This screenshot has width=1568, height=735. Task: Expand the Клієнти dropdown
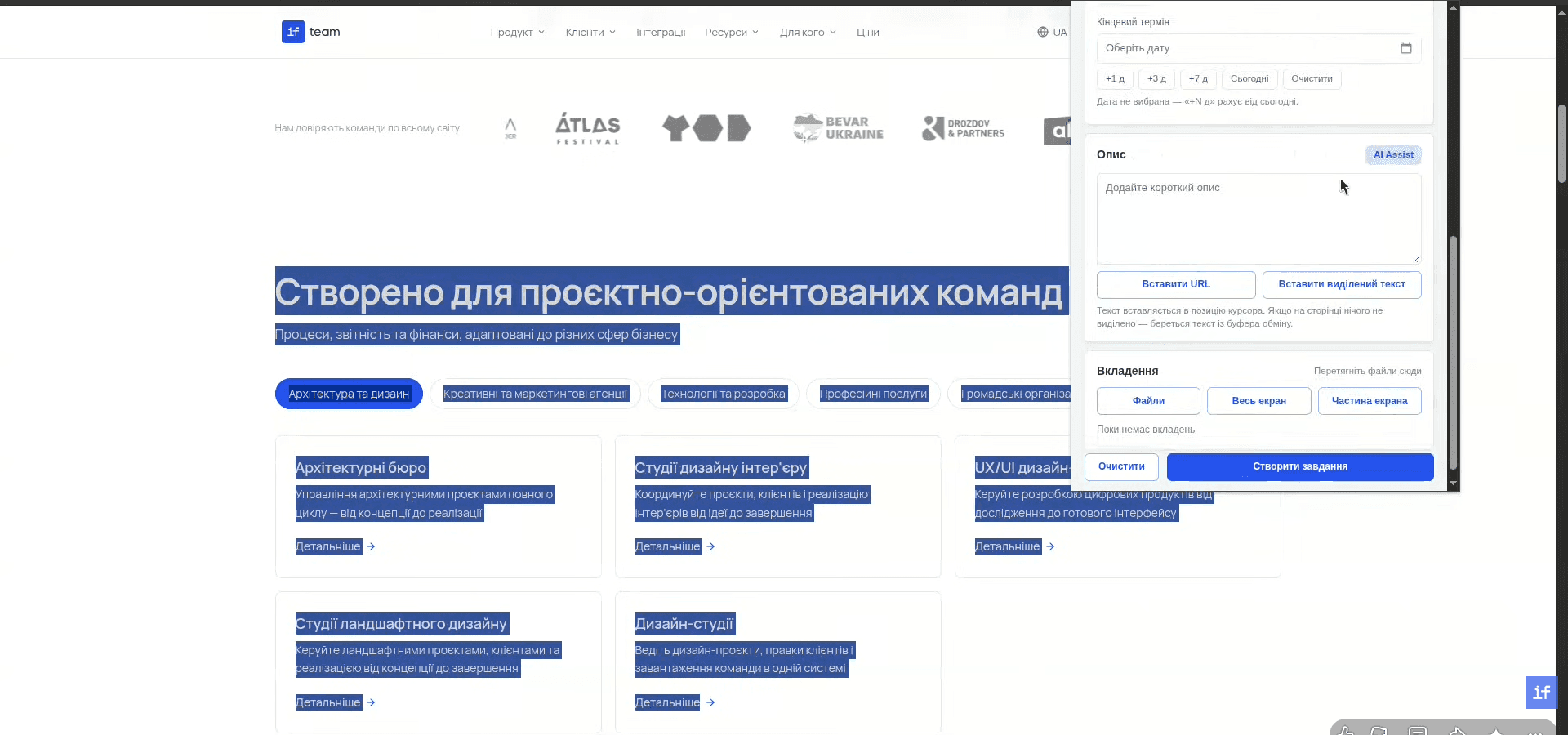[x=590, y=32]
